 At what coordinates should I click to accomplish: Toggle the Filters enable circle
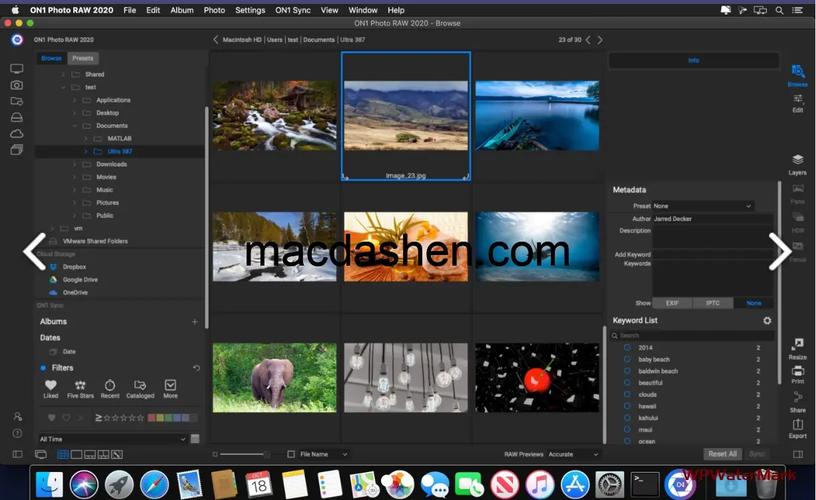[42, 368]
